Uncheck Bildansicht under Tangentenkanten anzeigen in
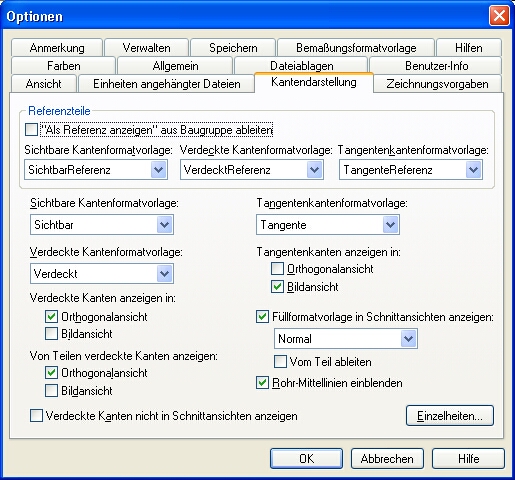Screen dimensions: 515x480 (x=277, y=287)
